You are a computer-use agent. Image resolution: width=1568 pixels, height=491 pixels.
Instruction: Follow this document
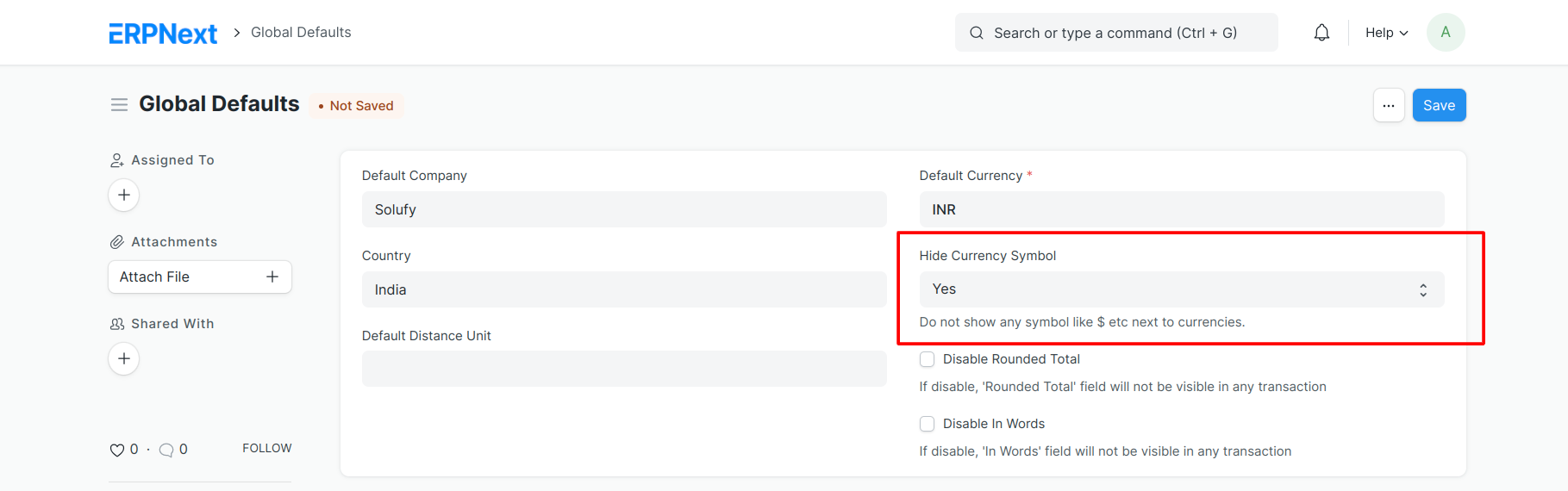(267, 448)
